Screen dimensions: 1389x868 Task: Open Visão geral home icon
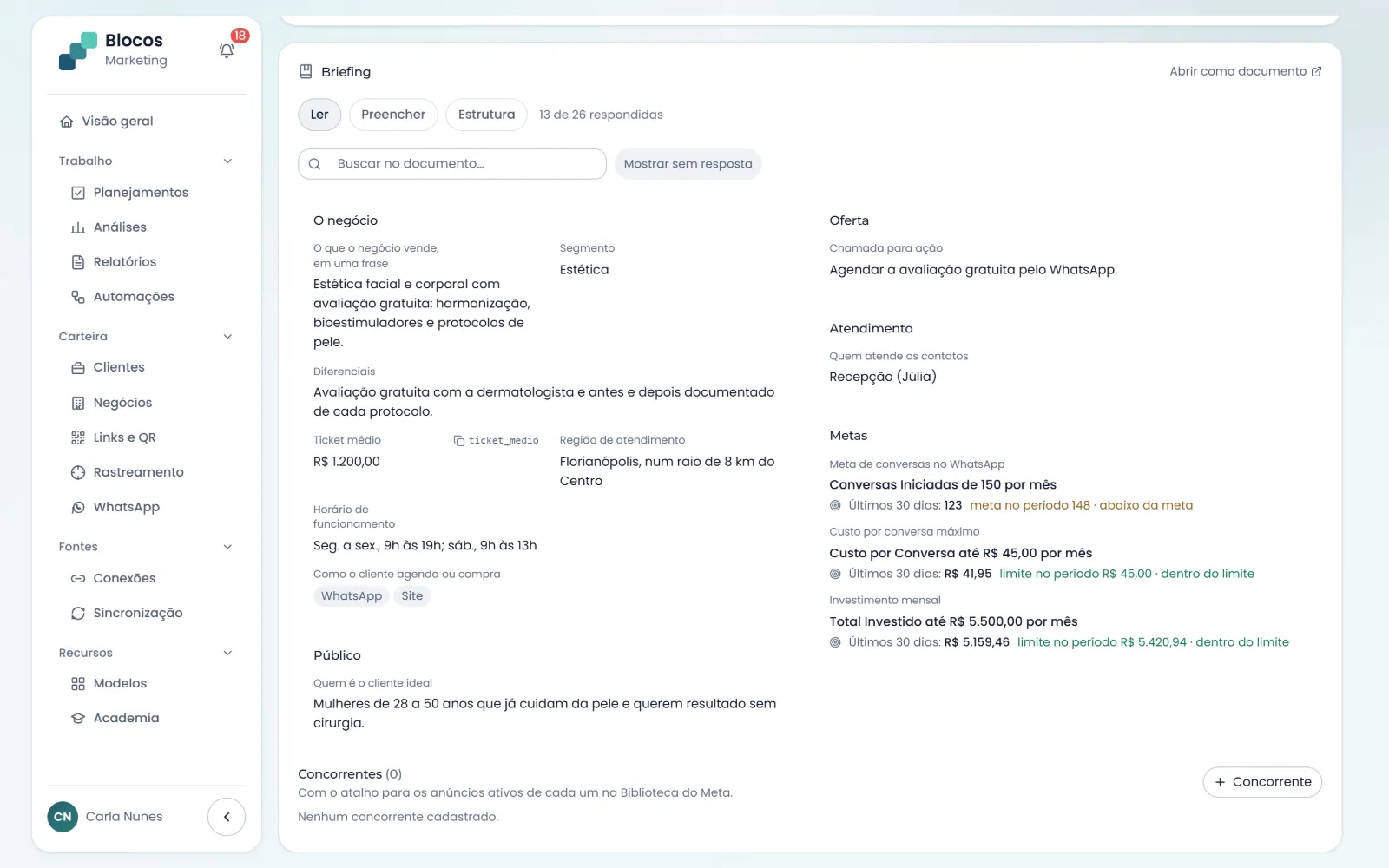coord(66,122)
